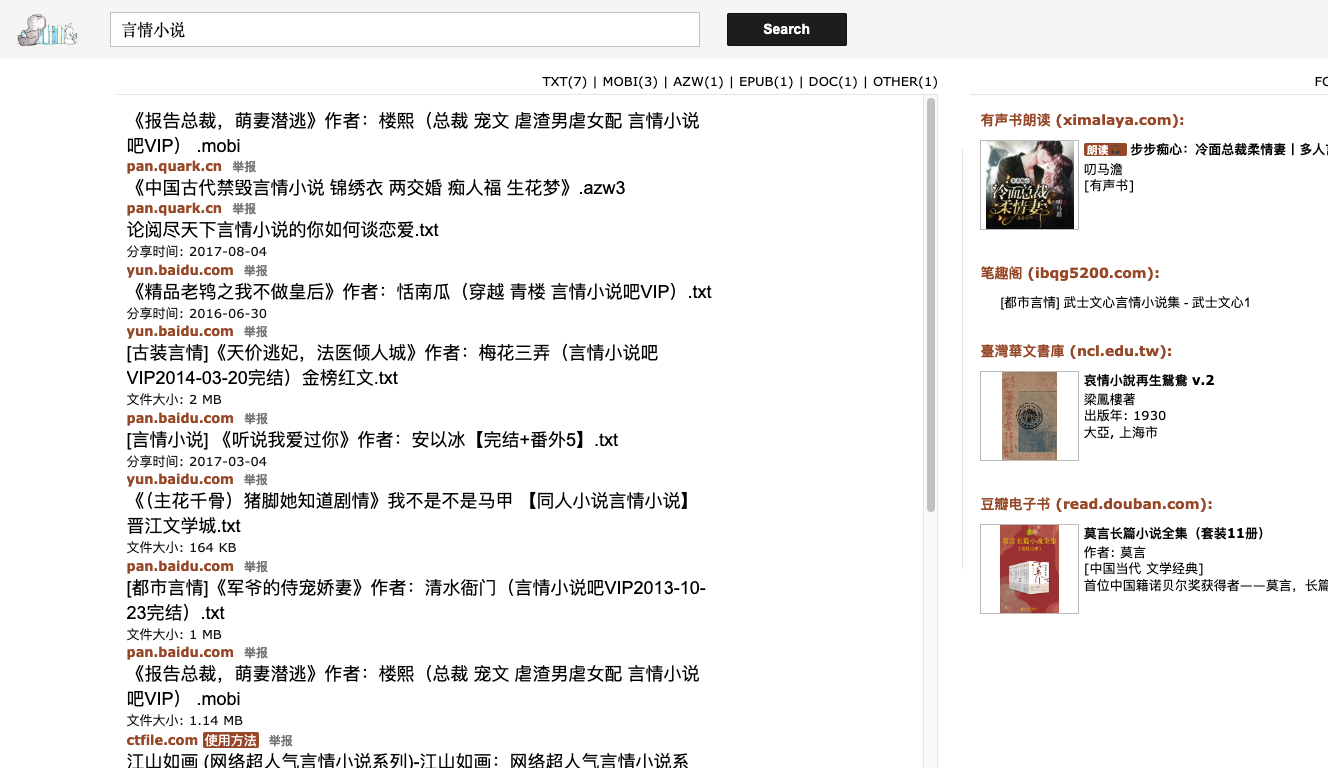Click the 朗读 badge icon
This screenshot has width=1328, height=783.
pos(1104,149)
